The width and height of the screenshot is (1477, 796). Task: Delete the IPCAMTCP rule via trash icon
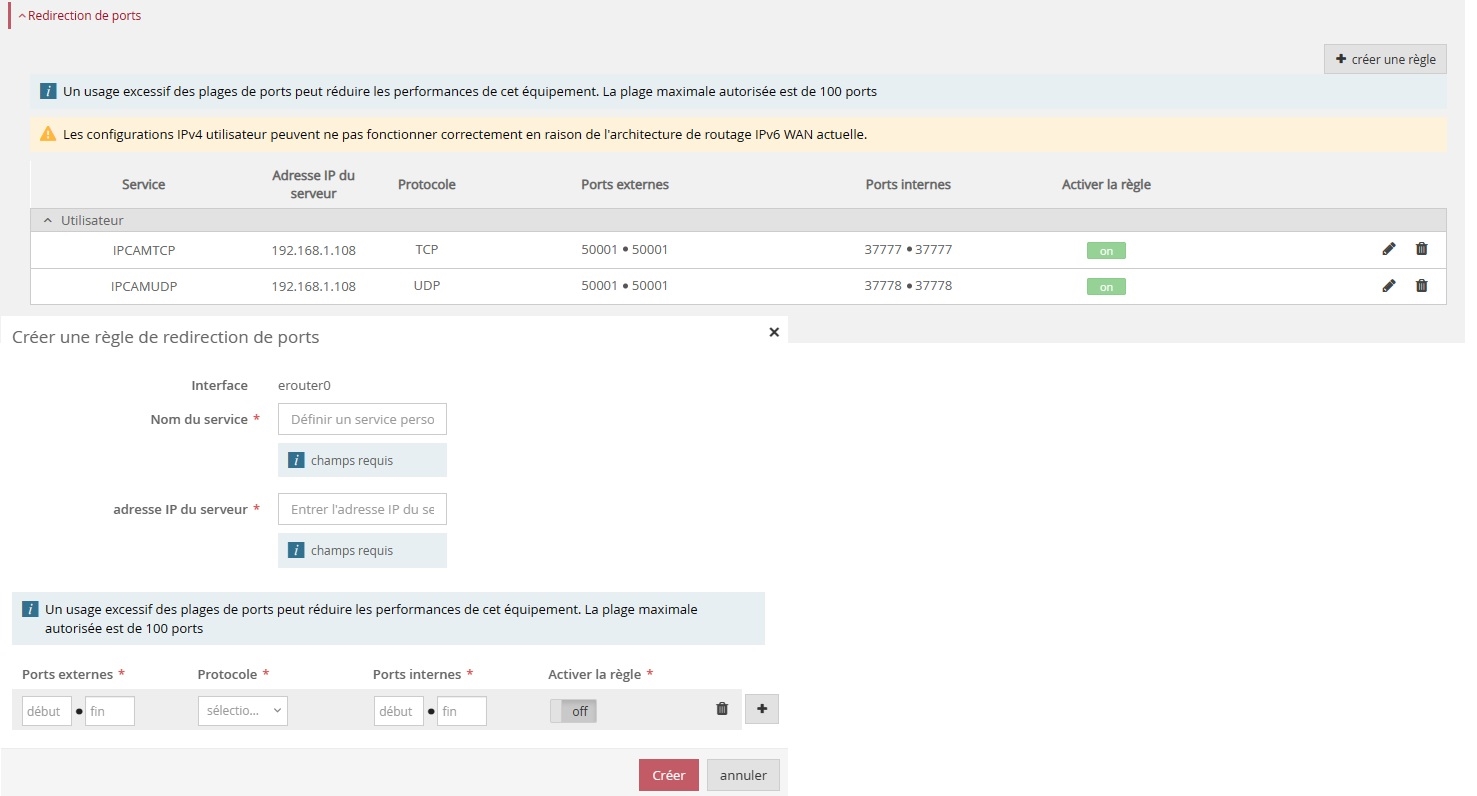click(x=1421, y=249)
